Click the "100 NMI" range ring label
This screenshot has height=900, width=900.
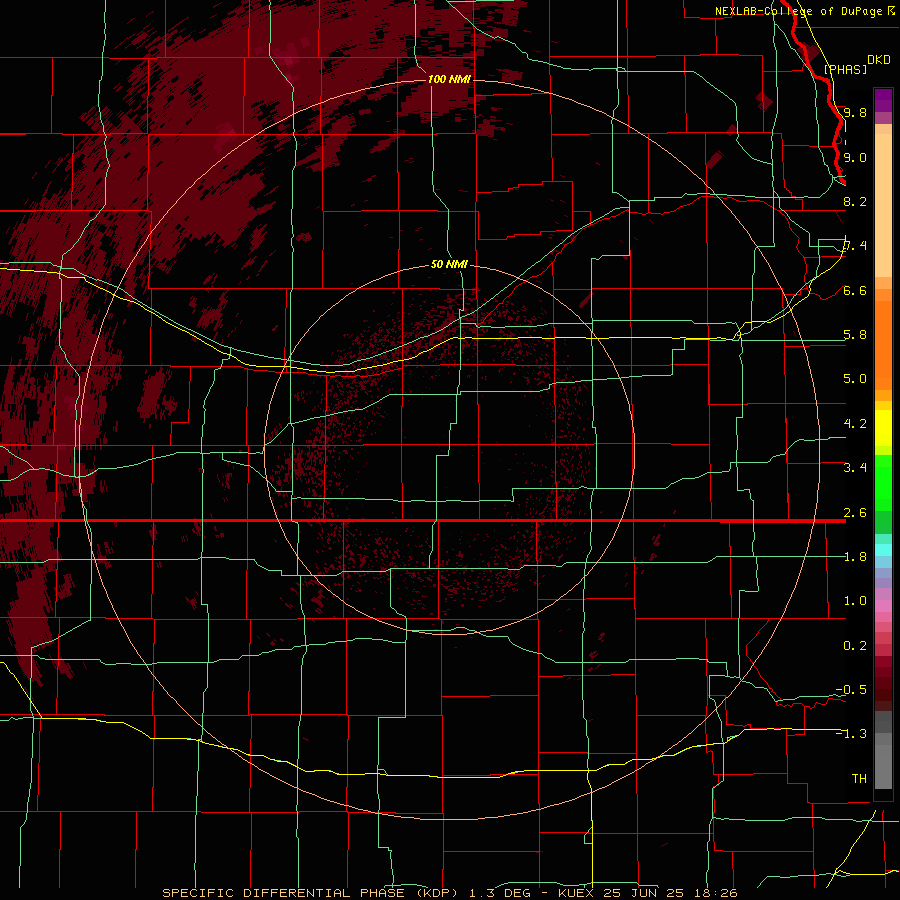point(449,79)
